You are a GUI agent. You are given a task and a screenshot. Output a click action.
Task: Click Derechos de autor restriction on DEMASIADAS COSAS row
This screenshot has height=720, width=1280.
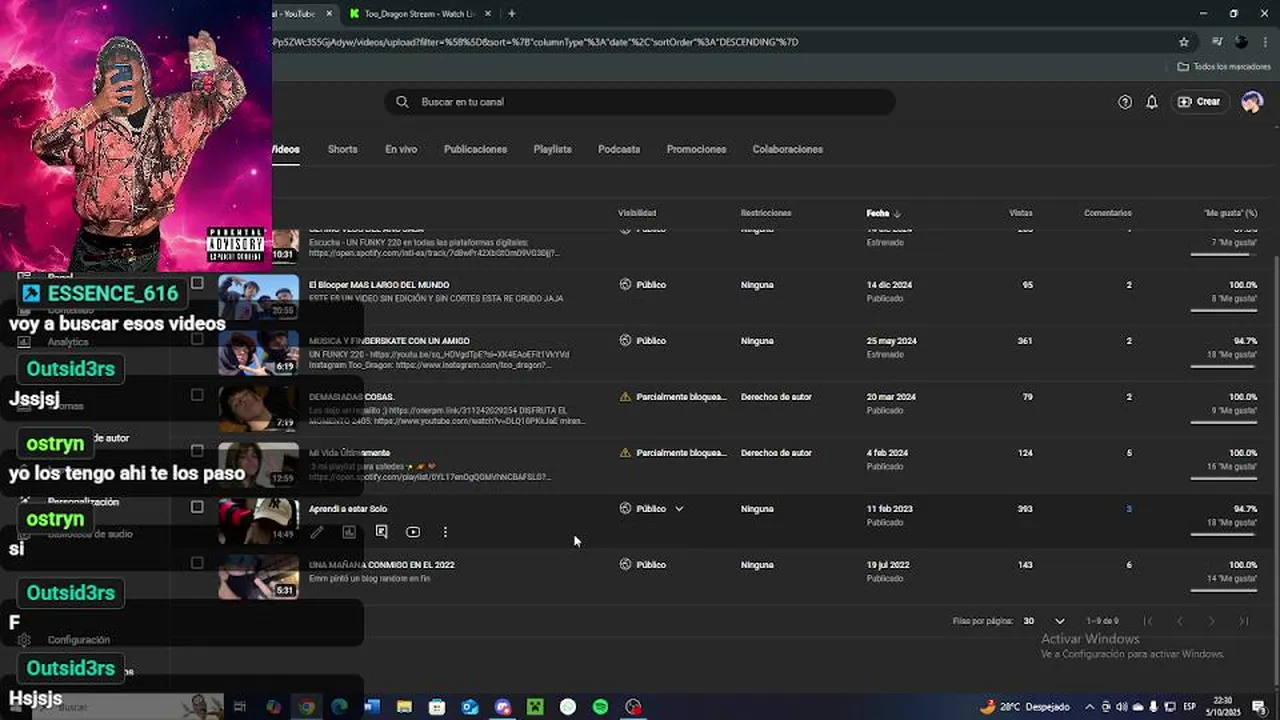point(776,397)
